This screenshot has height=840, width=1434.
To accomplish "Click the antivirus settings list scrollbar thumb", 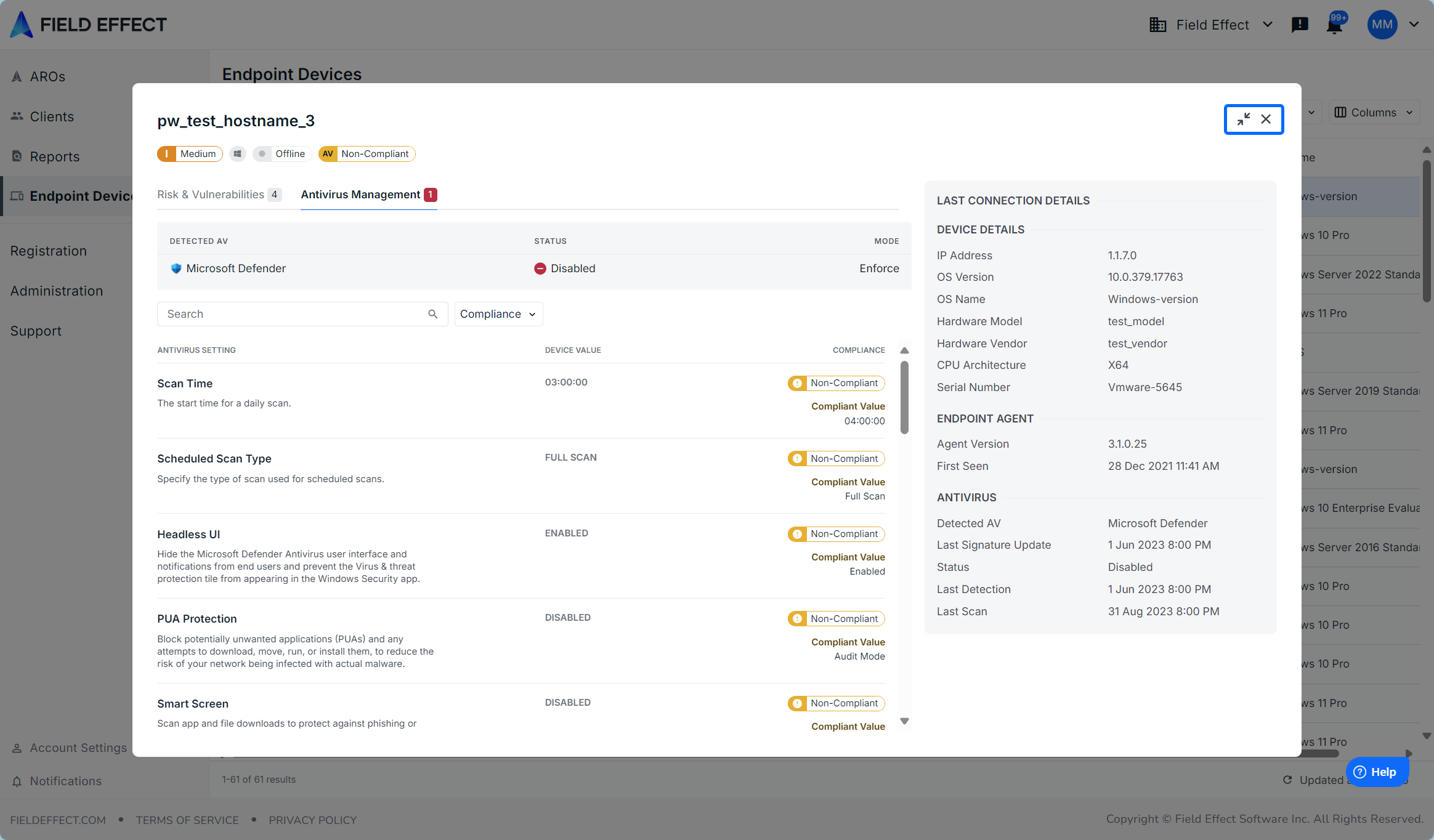I will tap(904, 397).
